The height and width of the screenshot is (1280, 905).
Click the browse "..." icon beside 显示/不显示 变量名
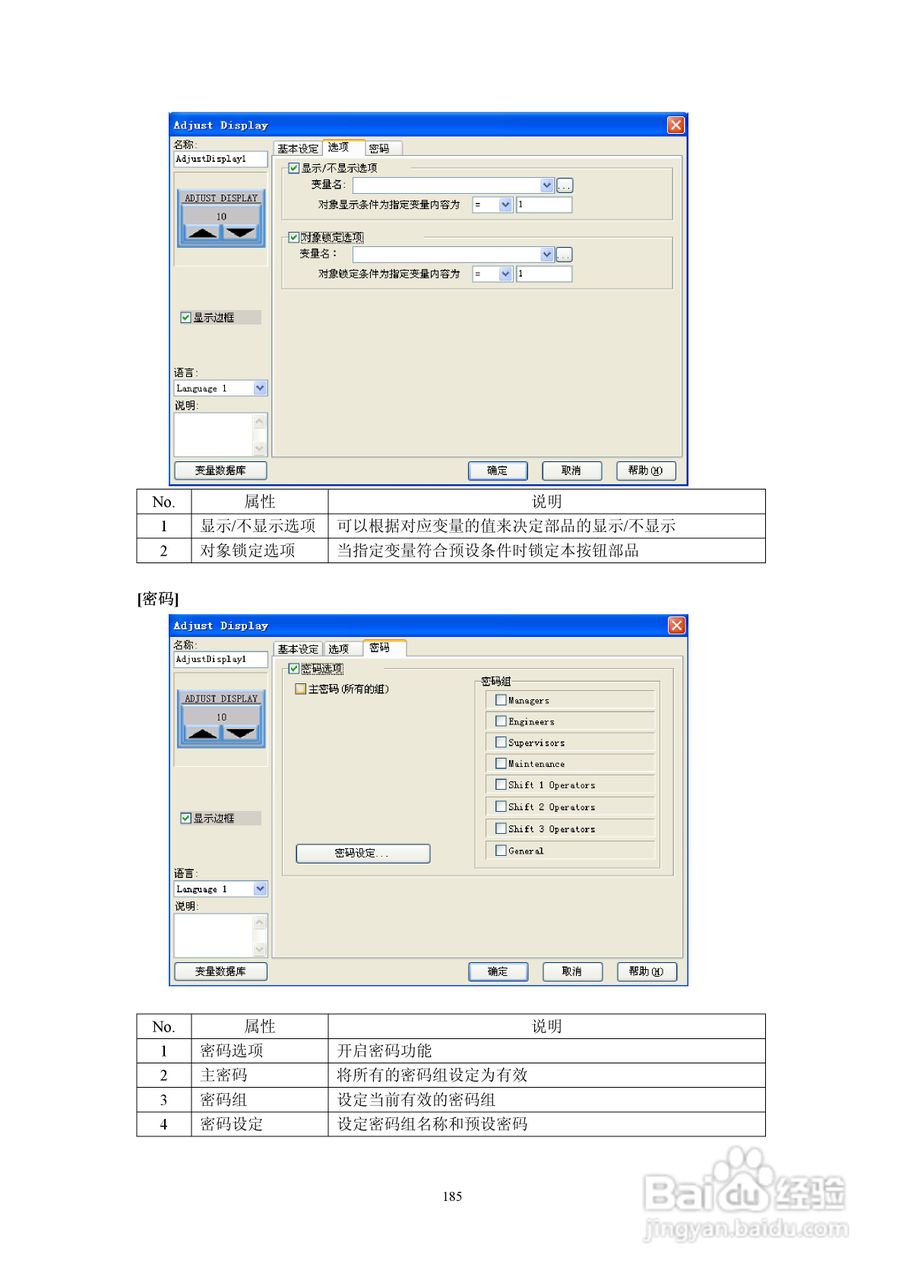tap(564, 184)
